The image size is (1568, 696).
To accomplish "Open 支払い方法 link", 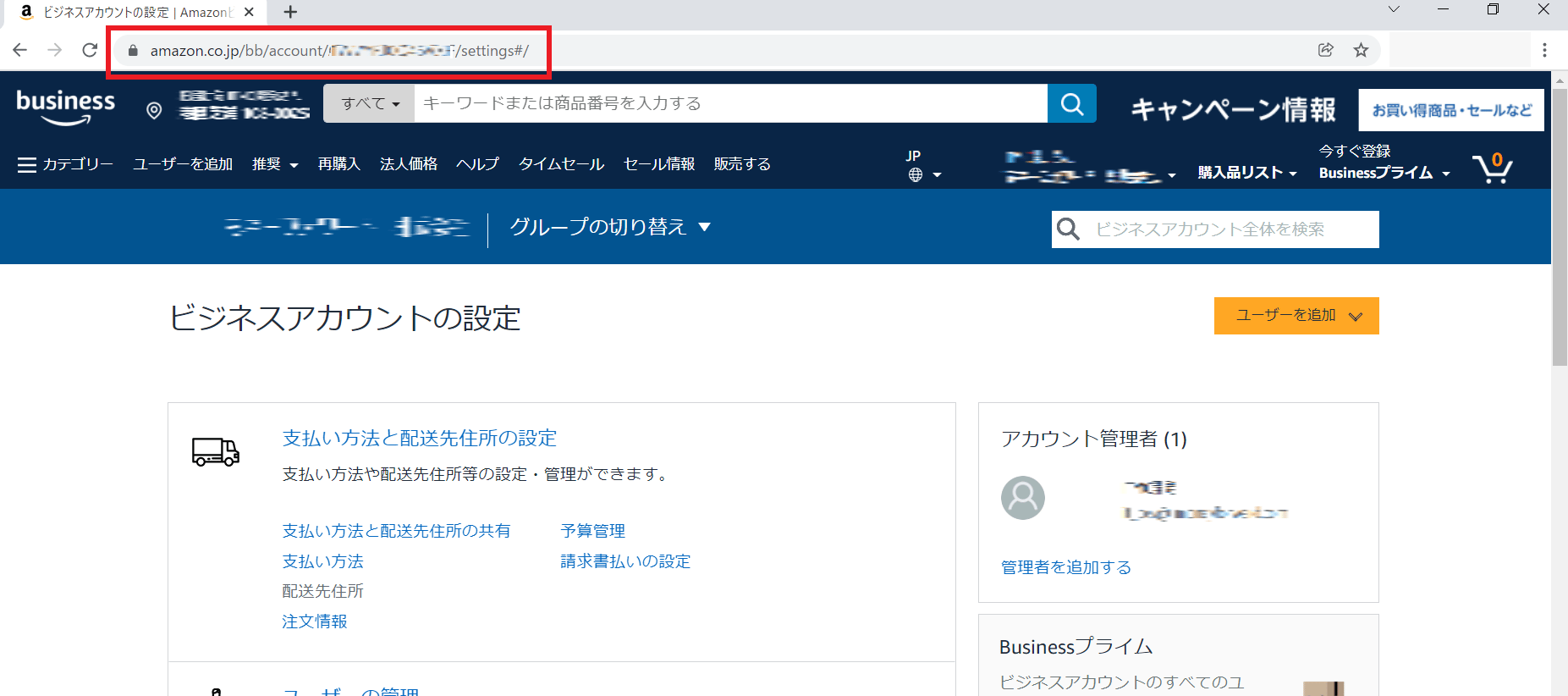I will 322,561.
